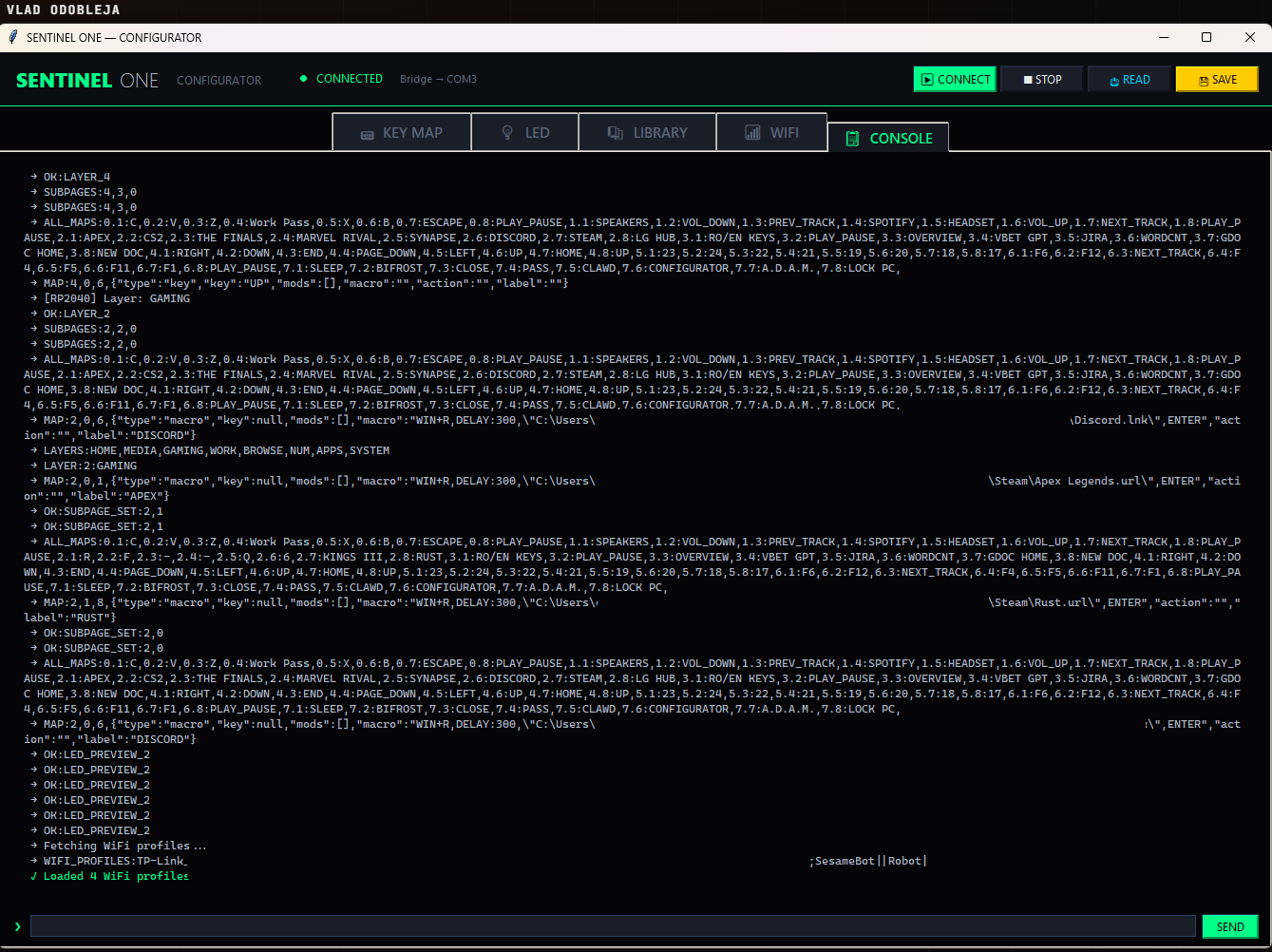This screenshot has width=1272, height=952.
Task: Click the console prompt chevron icon
Action: (x=18, y=926)
